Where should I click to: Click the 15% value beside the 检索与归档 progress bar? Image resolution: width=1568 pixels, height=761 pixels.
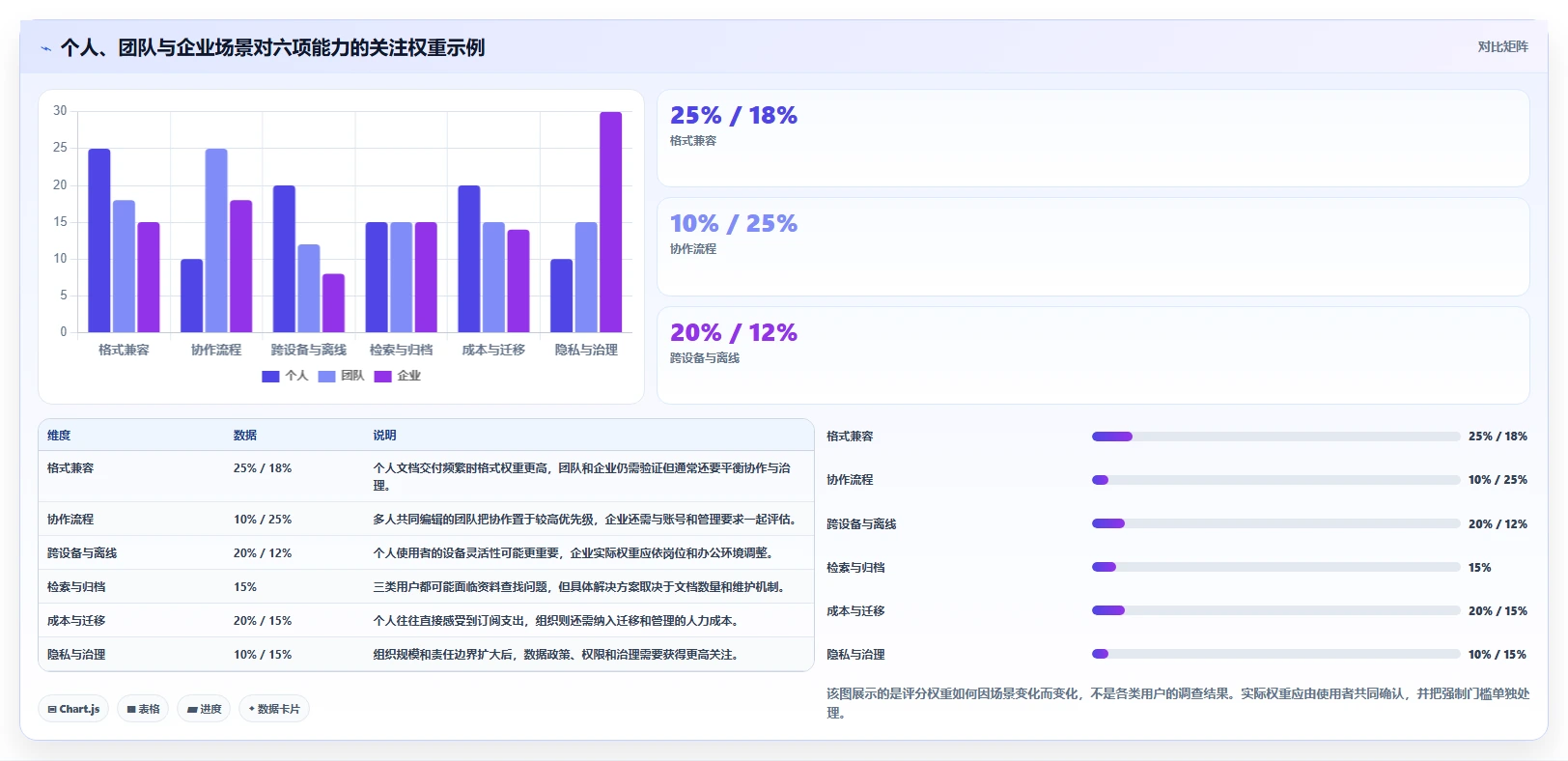tap(1479, 568)
